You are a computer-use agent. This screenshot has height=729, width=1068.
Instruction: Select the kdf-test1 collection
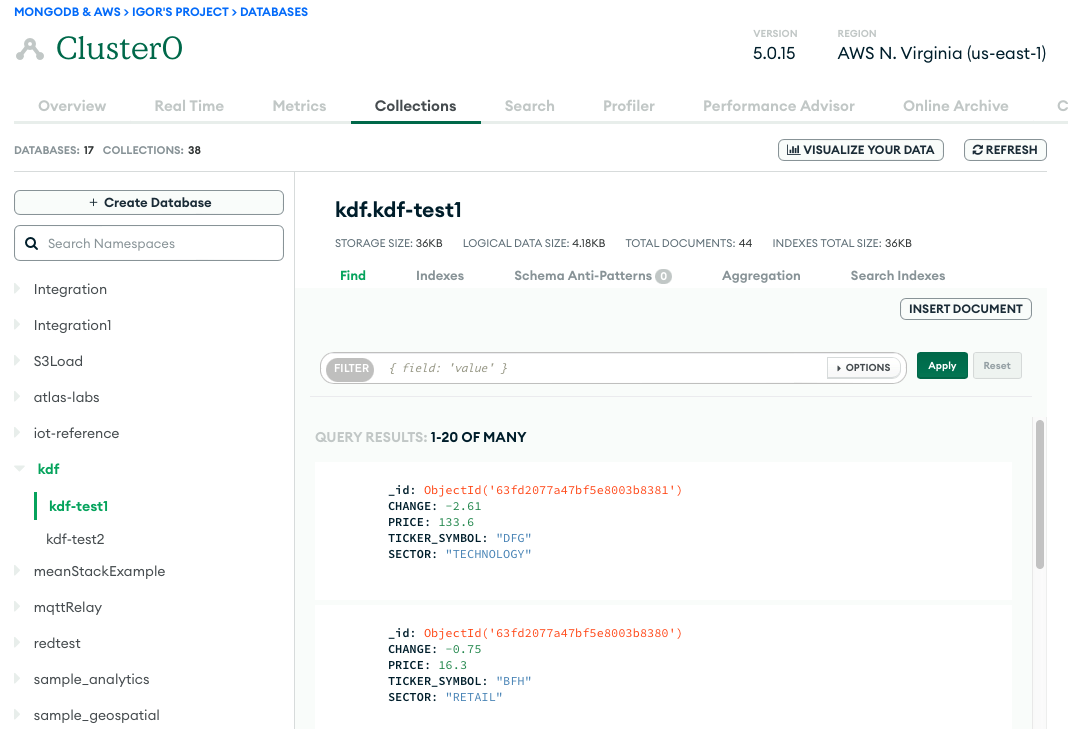(78, 506)
